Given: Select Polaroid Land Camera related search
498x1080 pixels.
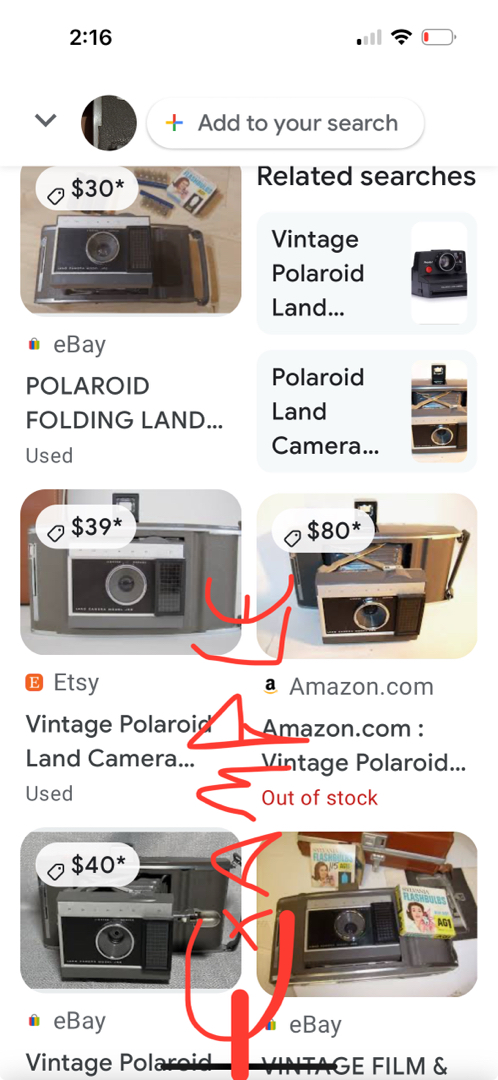Looking at the screenshot, I should click(x=366, y=411).
